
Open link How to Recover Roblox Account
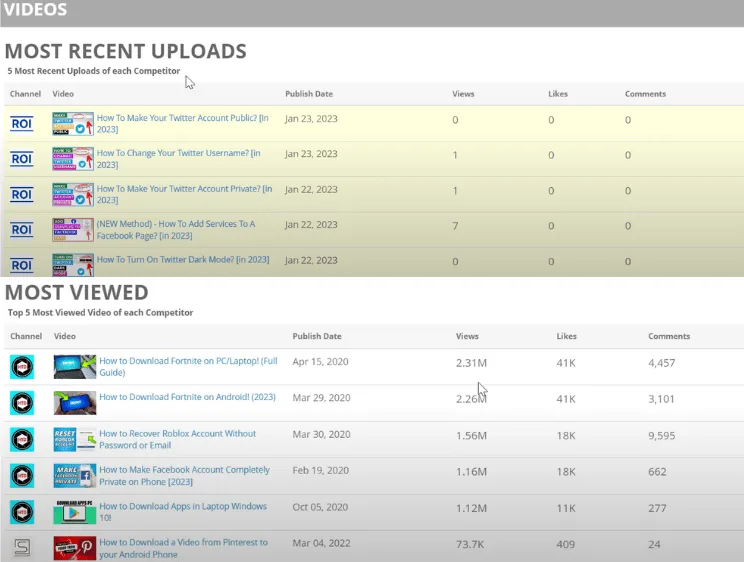tap(177, 439)
